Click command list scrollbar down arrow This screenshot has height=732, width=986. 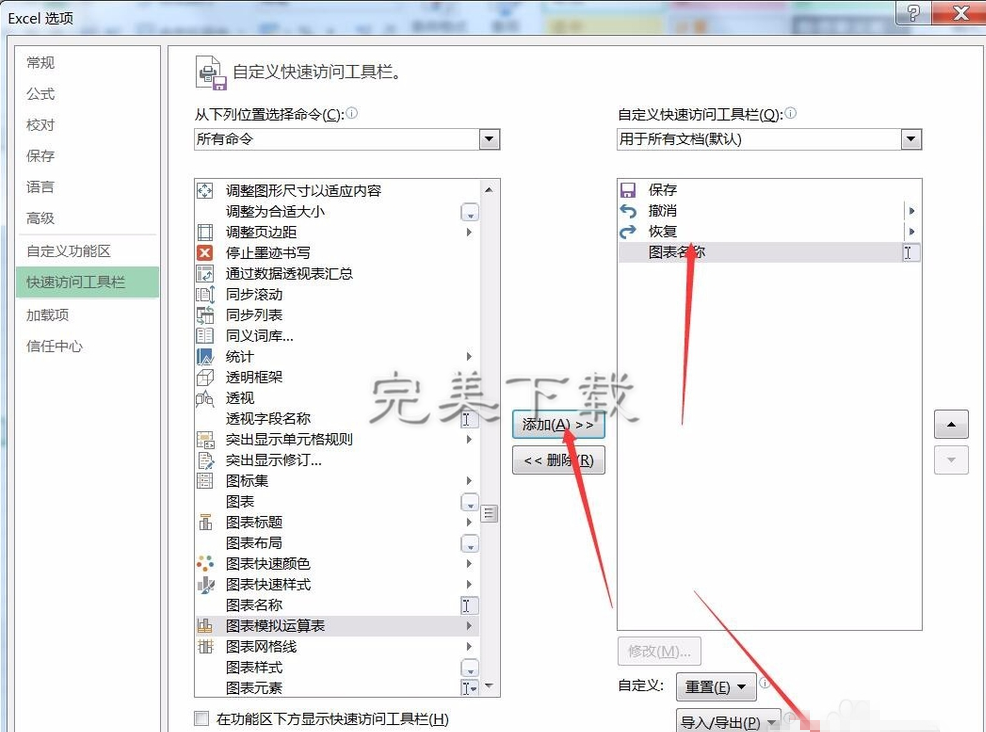pyautogui.click(x=489, y=686)
